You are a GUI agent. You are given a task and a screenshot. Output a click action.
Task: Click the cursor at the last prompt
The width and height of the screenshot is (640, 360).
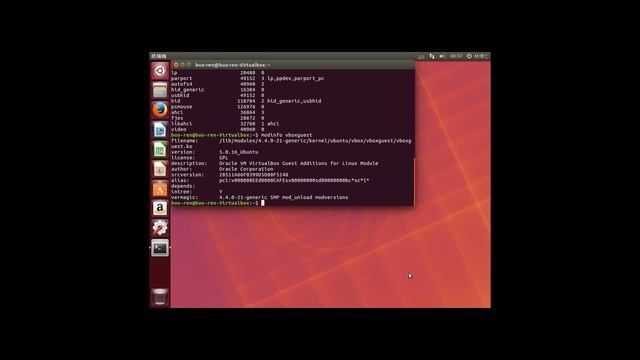[262, 203]
